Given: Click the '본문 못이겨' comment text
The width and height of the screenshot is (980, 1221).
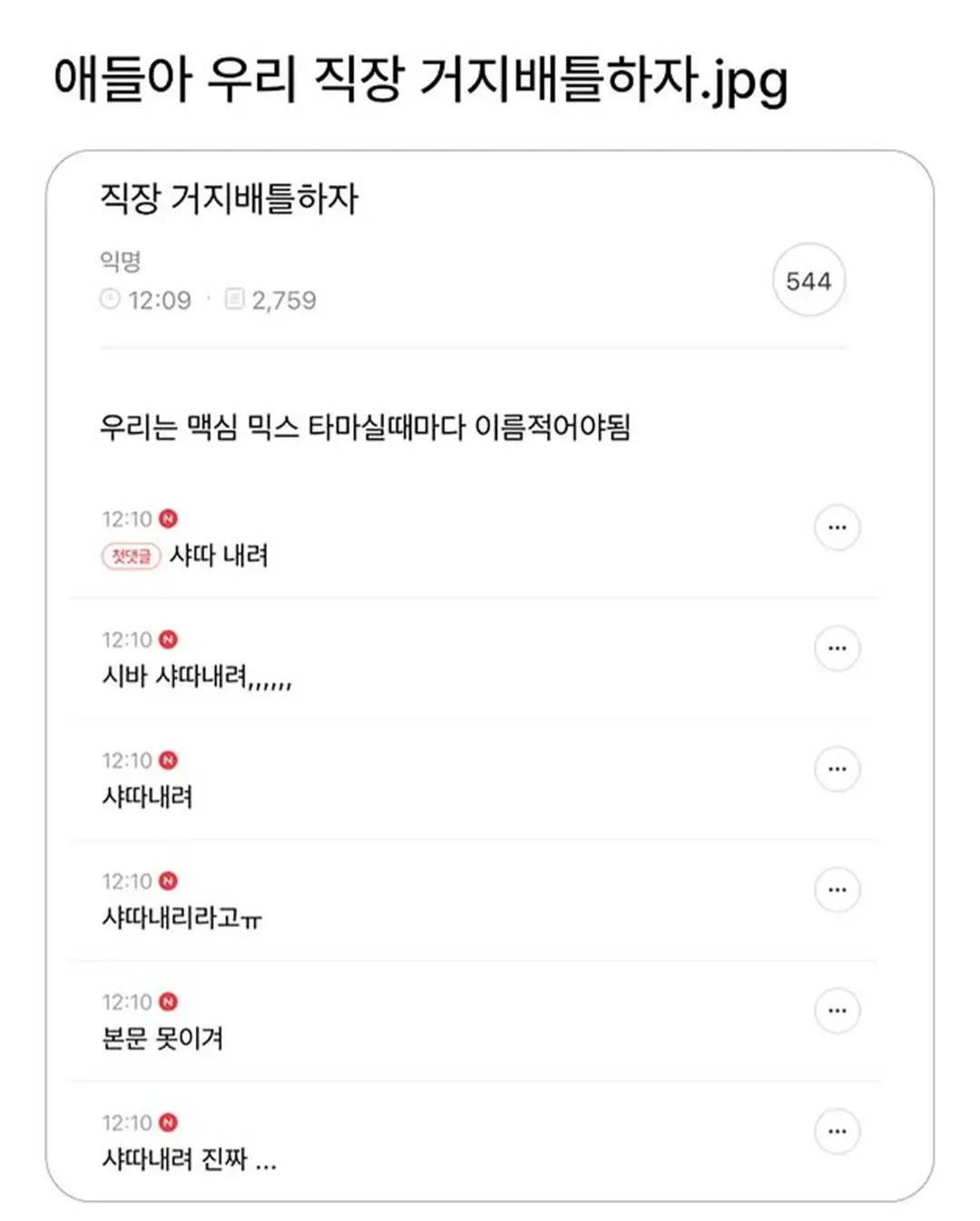Looking at the screenshot, I should pos(162,1039).
